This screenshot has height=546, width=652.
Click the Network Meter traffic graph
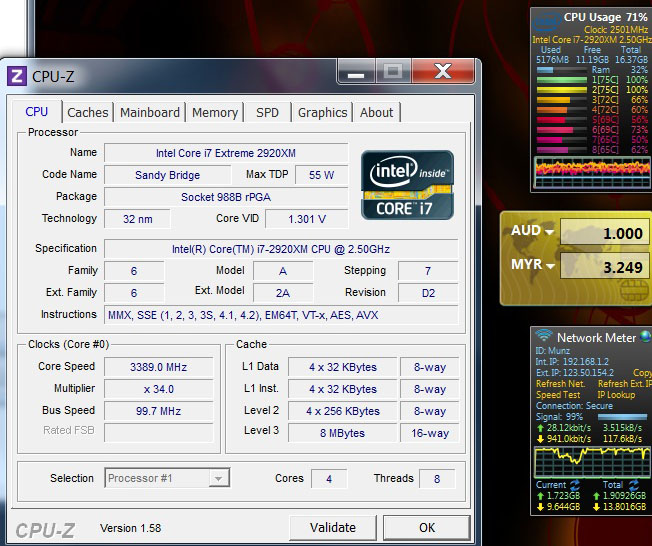[592, 462]
